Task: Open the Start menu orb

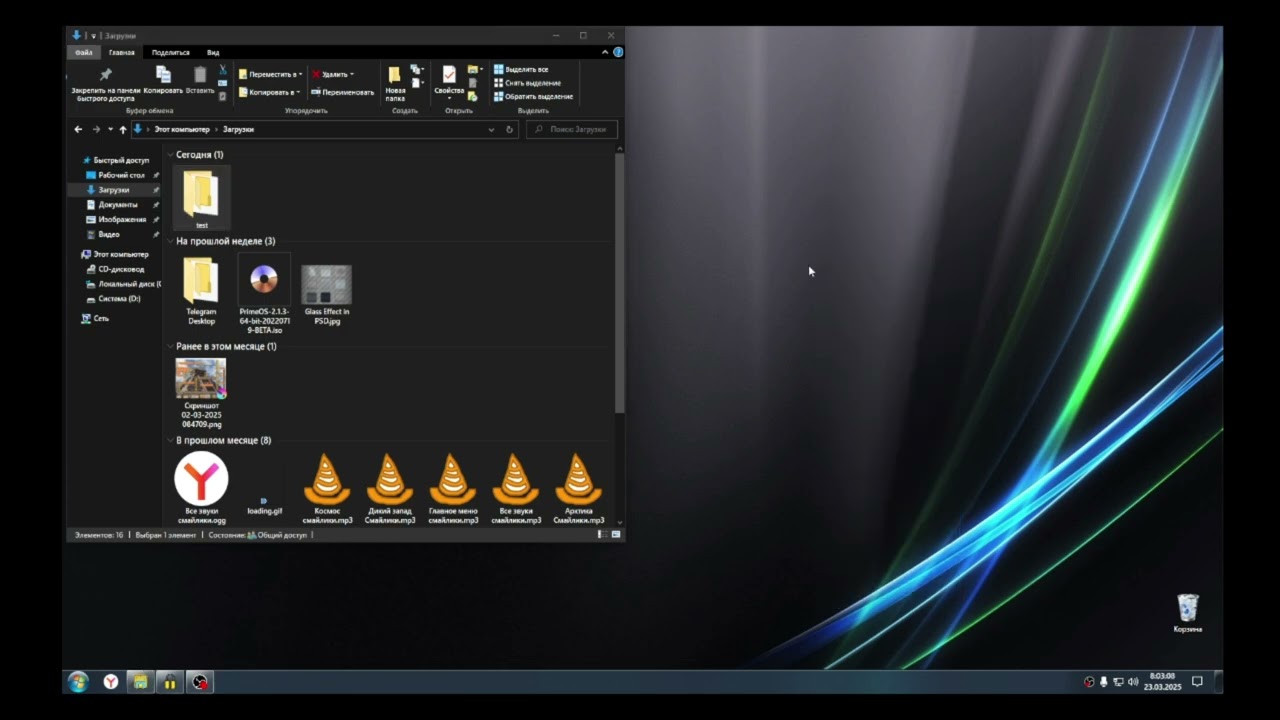Action: click(x=78, y=682)
